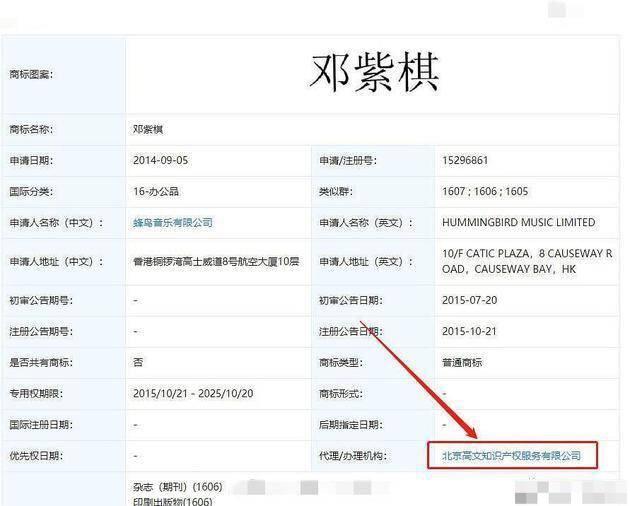Select exclusive period 2015/10/21 - 2025/10/20
The width and height of the screenshot is (630, 506).
[193, 393]
